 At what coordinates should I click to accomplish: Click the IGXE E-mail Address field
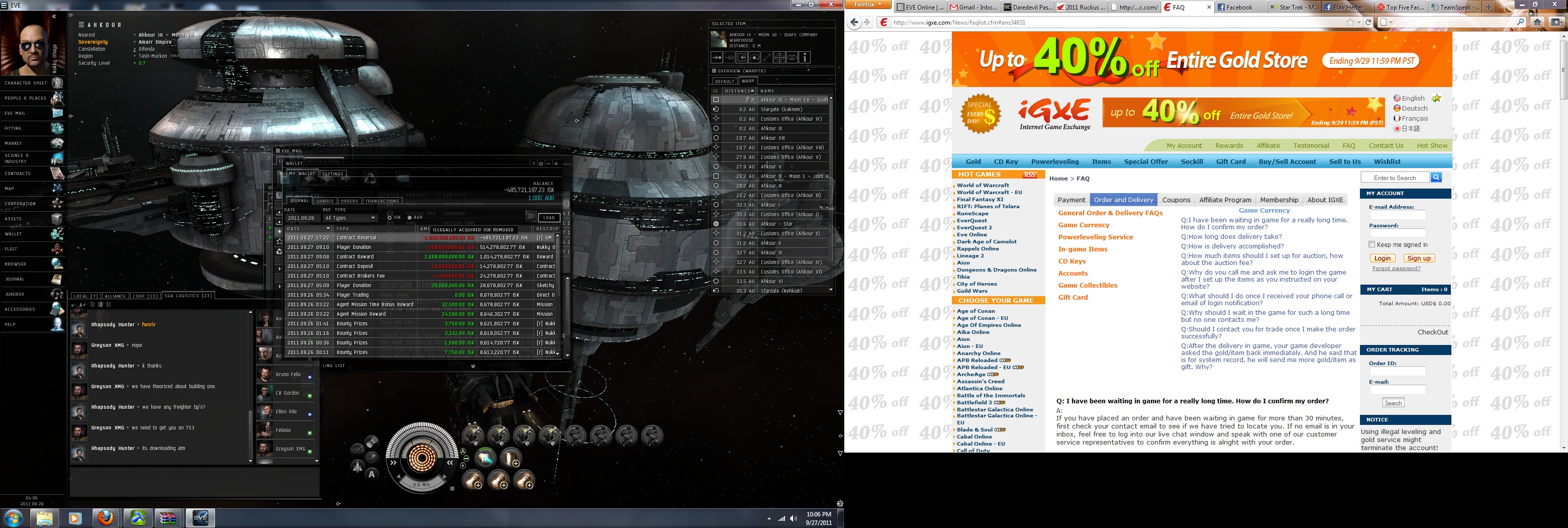(1398, 215)
